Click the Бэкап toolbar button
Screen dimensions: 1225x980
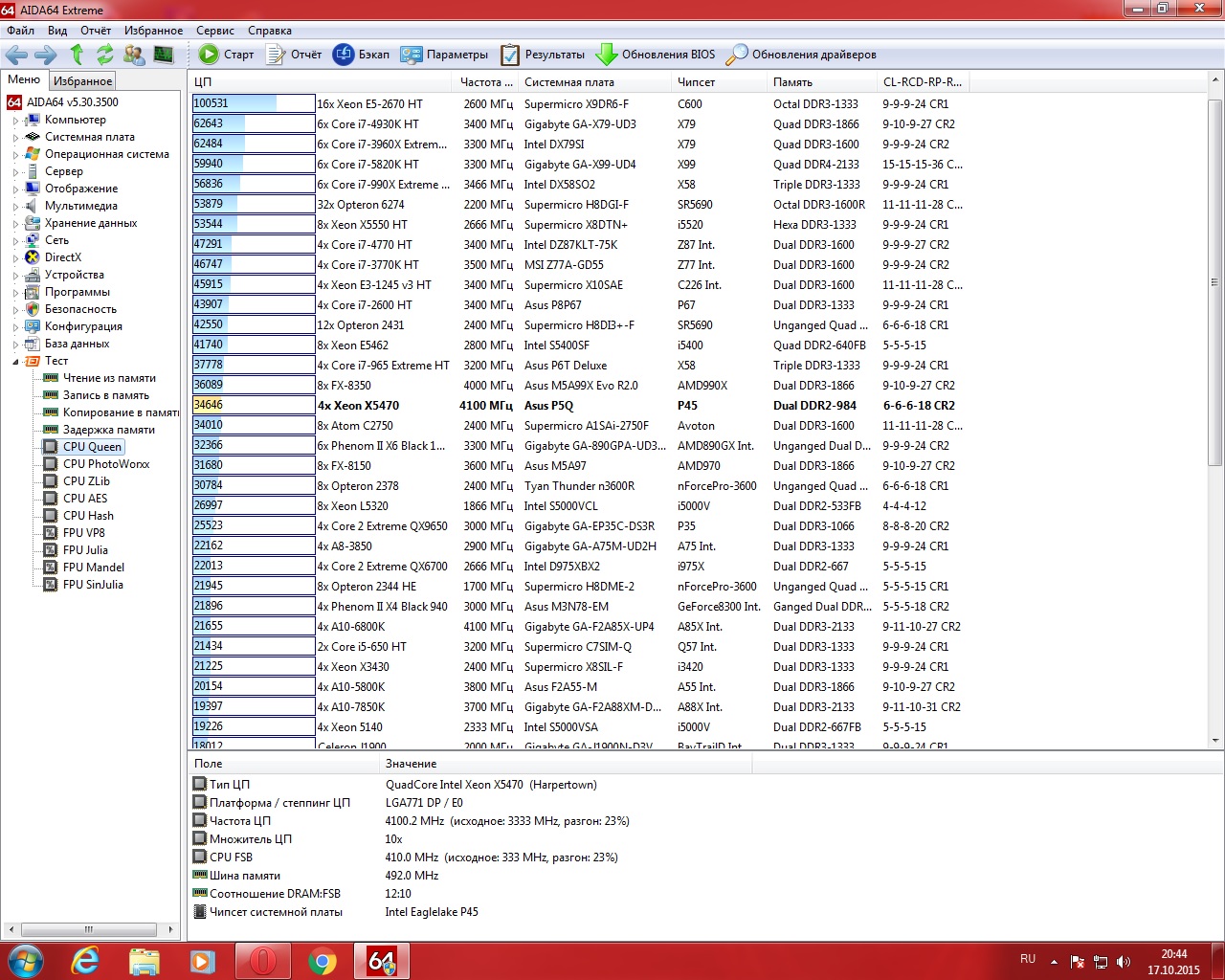point(361,55)
